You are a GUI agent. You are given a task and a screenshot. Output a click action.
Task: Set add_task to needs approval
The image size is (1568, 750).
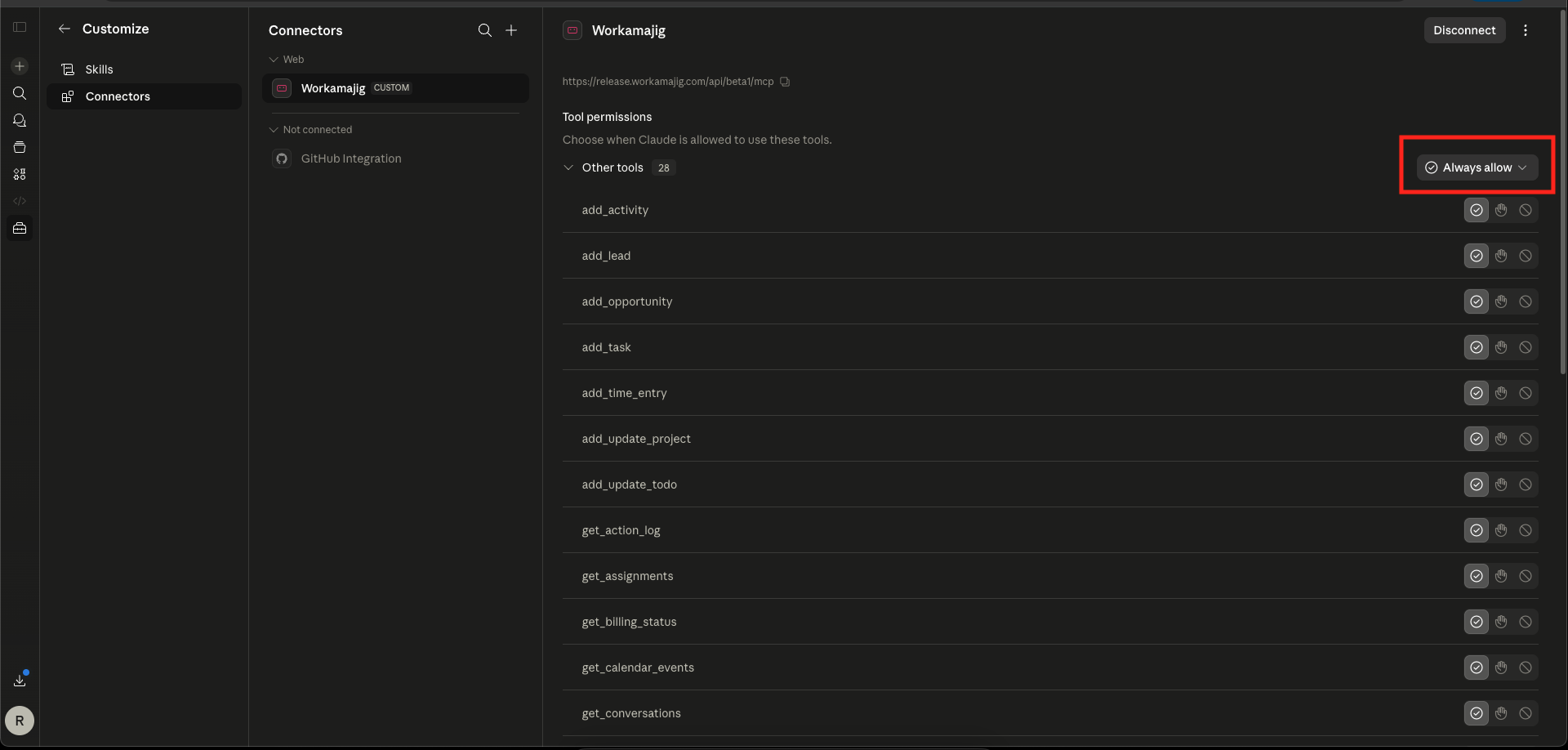tap(1501, 347)
